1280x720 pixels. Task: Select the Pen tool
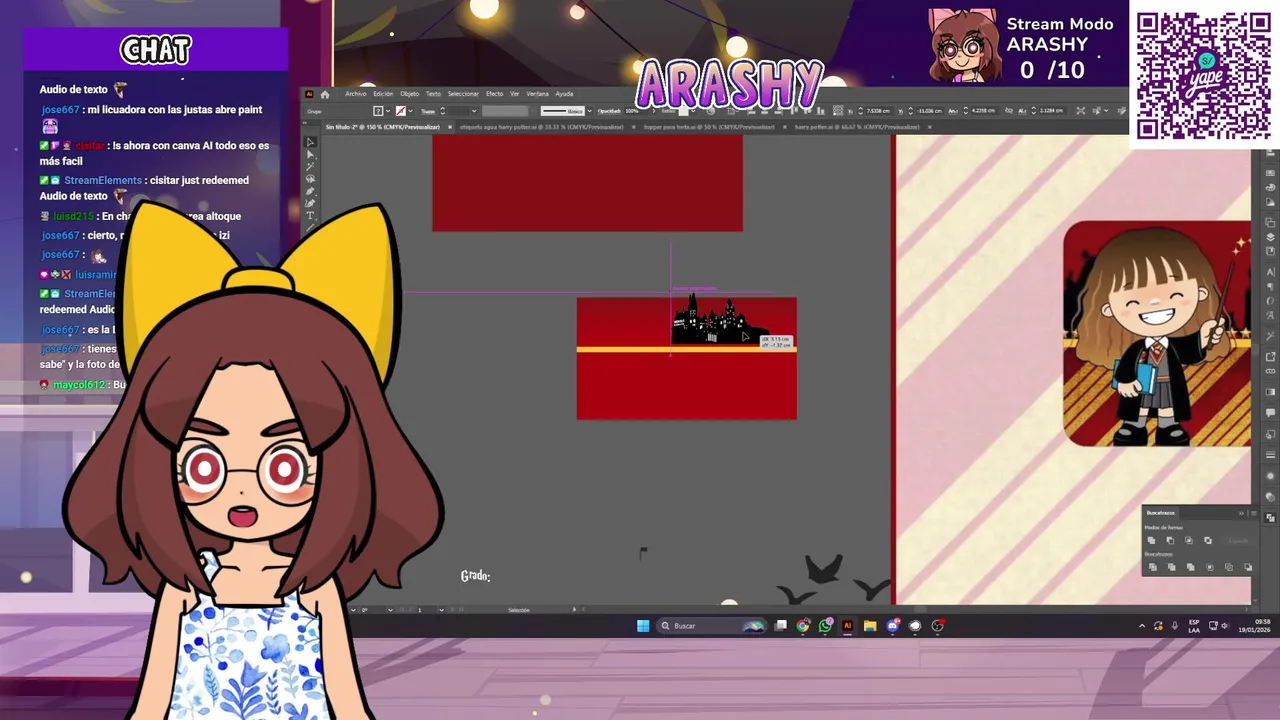[310, 191]
